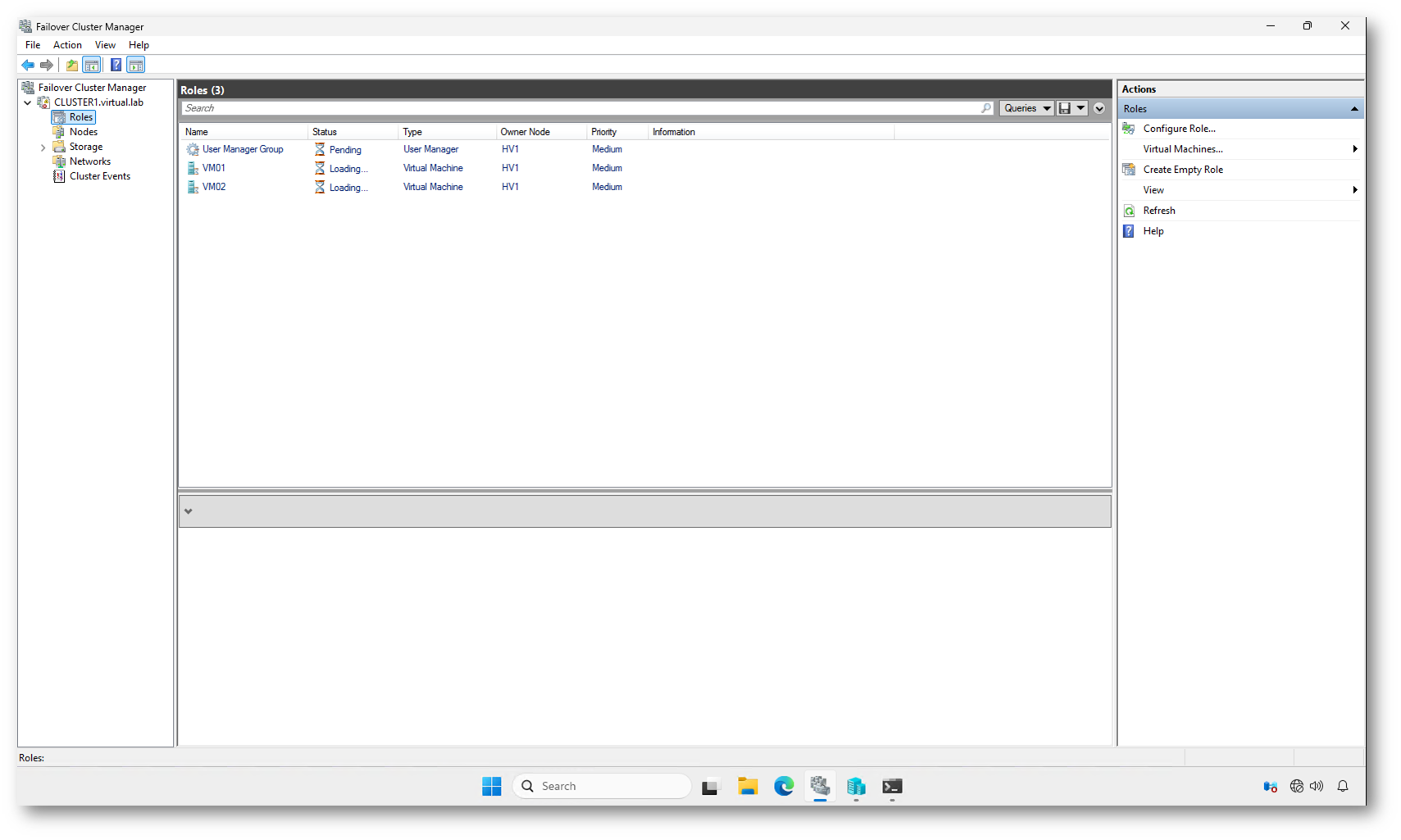
Task: Click the blue Help toolbar icon
Action: (x=116, y=65)
